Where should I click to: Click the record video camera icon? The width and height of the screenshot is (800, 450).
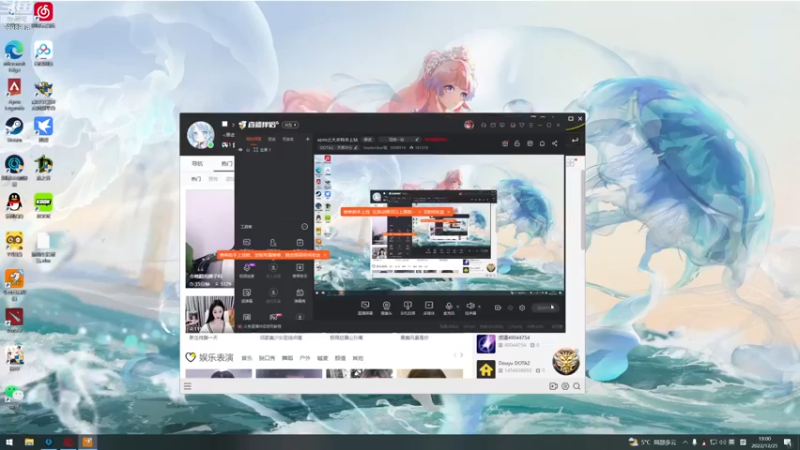[497, 308]
